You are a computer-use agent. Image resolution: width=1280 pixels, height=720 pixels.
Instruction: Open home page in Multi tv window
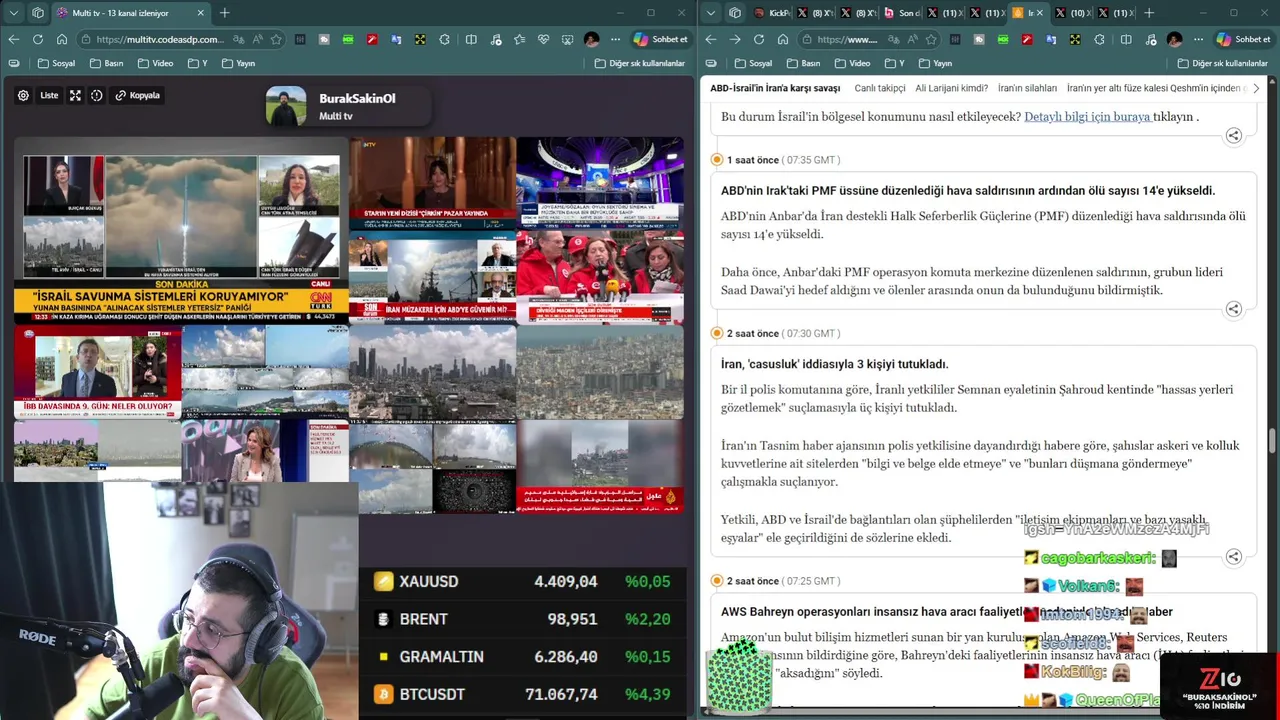62,39
